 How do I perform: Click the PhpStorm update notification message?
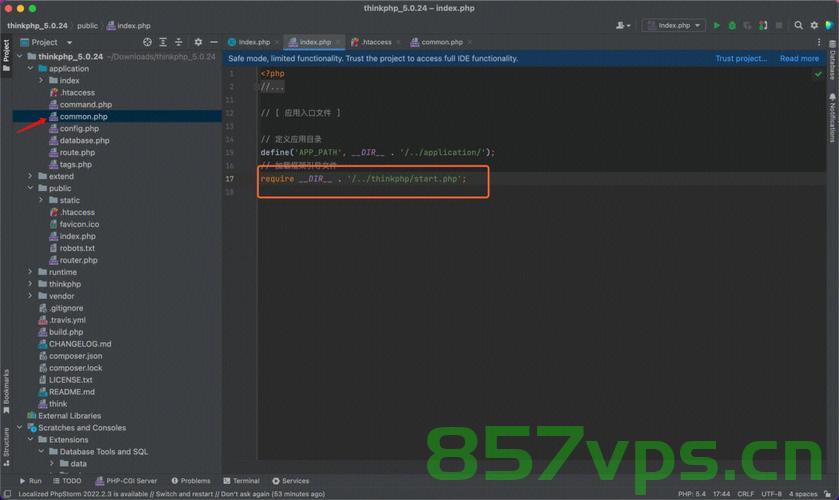tap(171, 494)
